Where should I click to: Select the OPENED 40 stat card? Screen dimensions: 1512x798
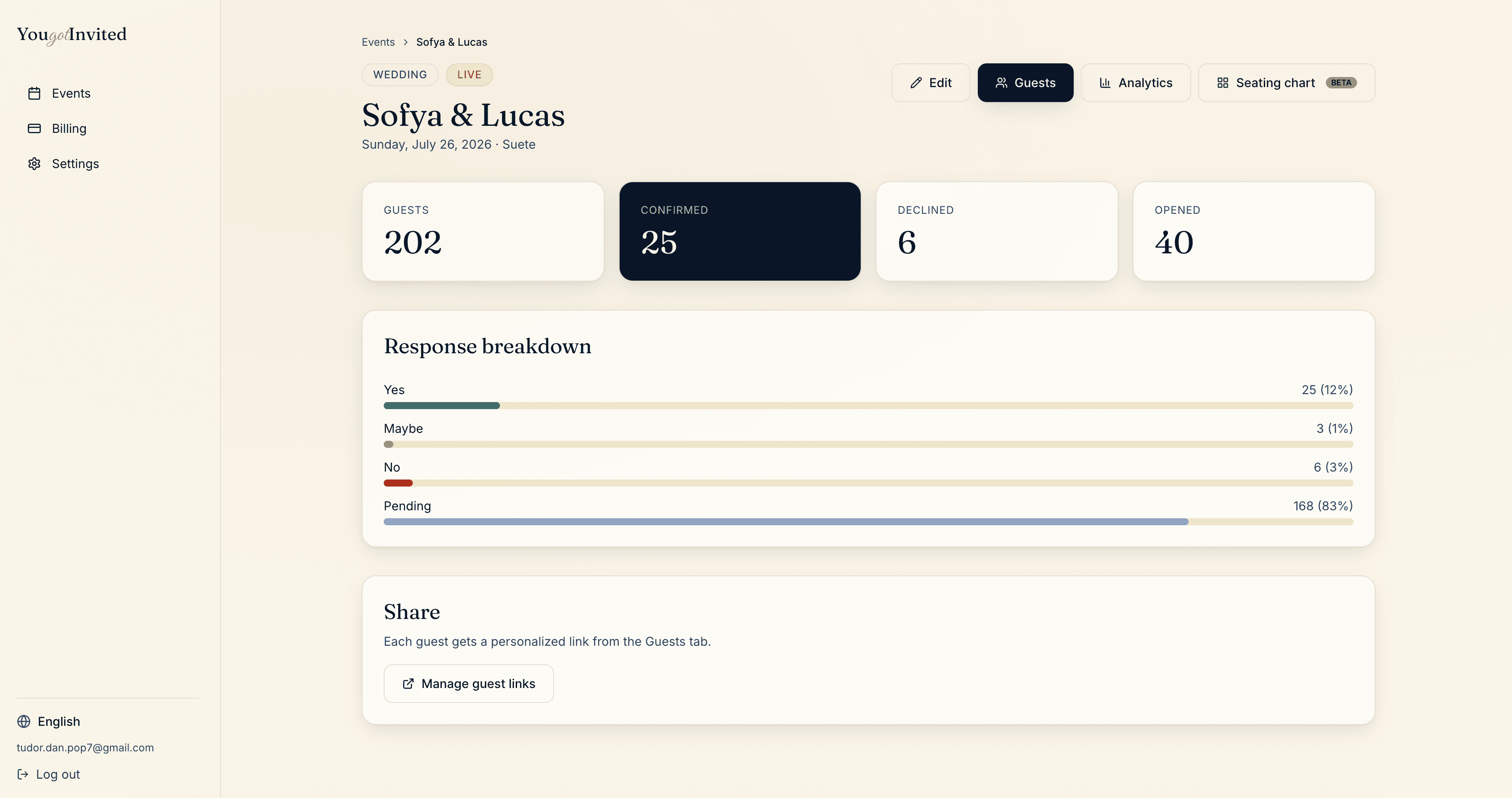coord(1254,231)
